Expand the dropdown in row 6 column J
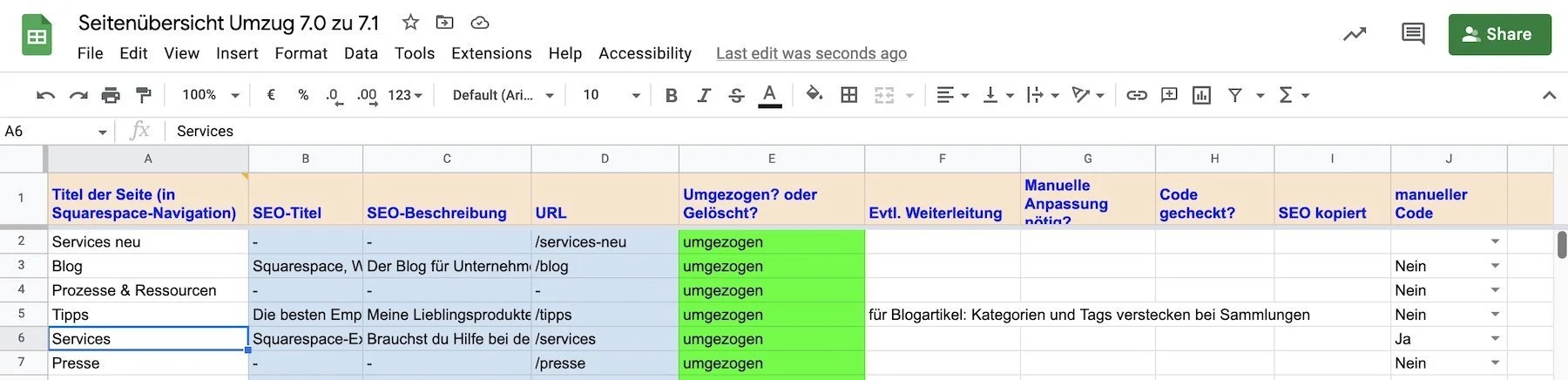Image resolution: width=1568 pixels, height=380 pixels. point(1495,339)
